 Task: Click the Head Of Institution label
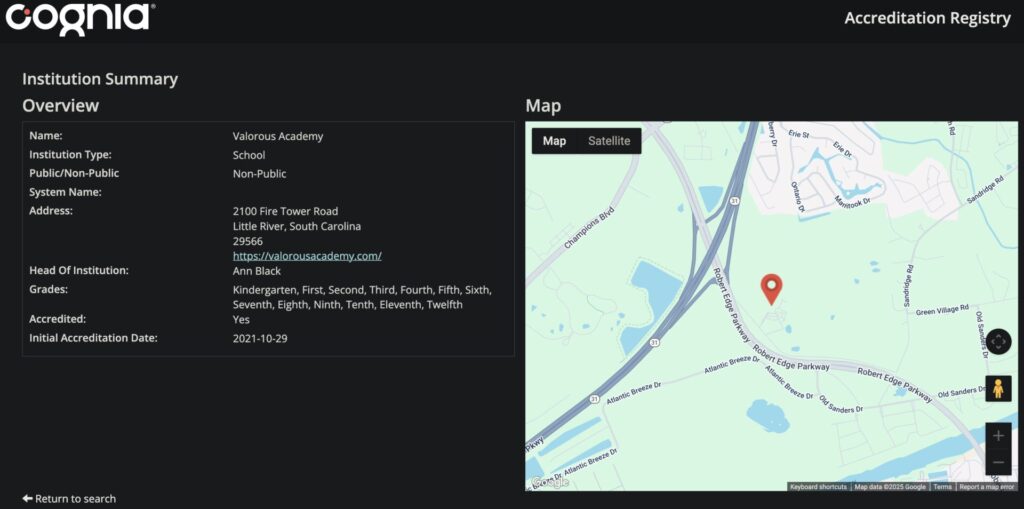tap(79, 271)
